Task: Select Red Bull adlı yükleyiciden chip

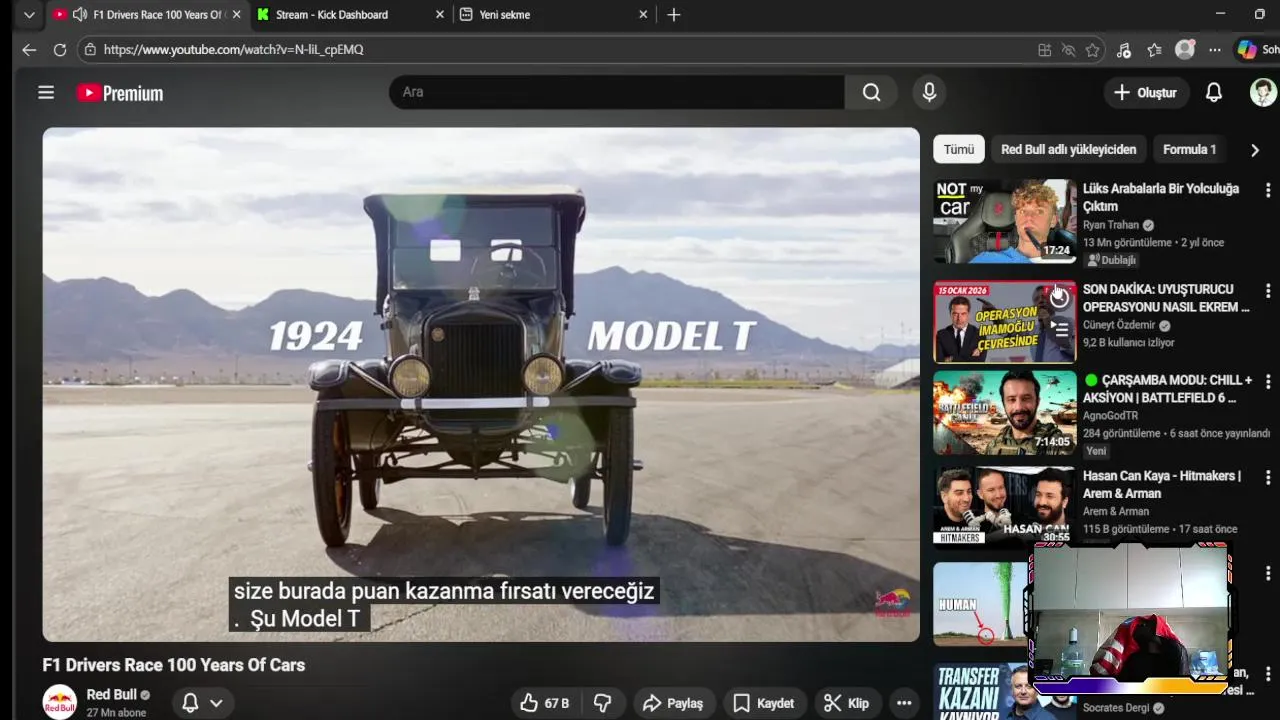Action: coord(1068,149)
